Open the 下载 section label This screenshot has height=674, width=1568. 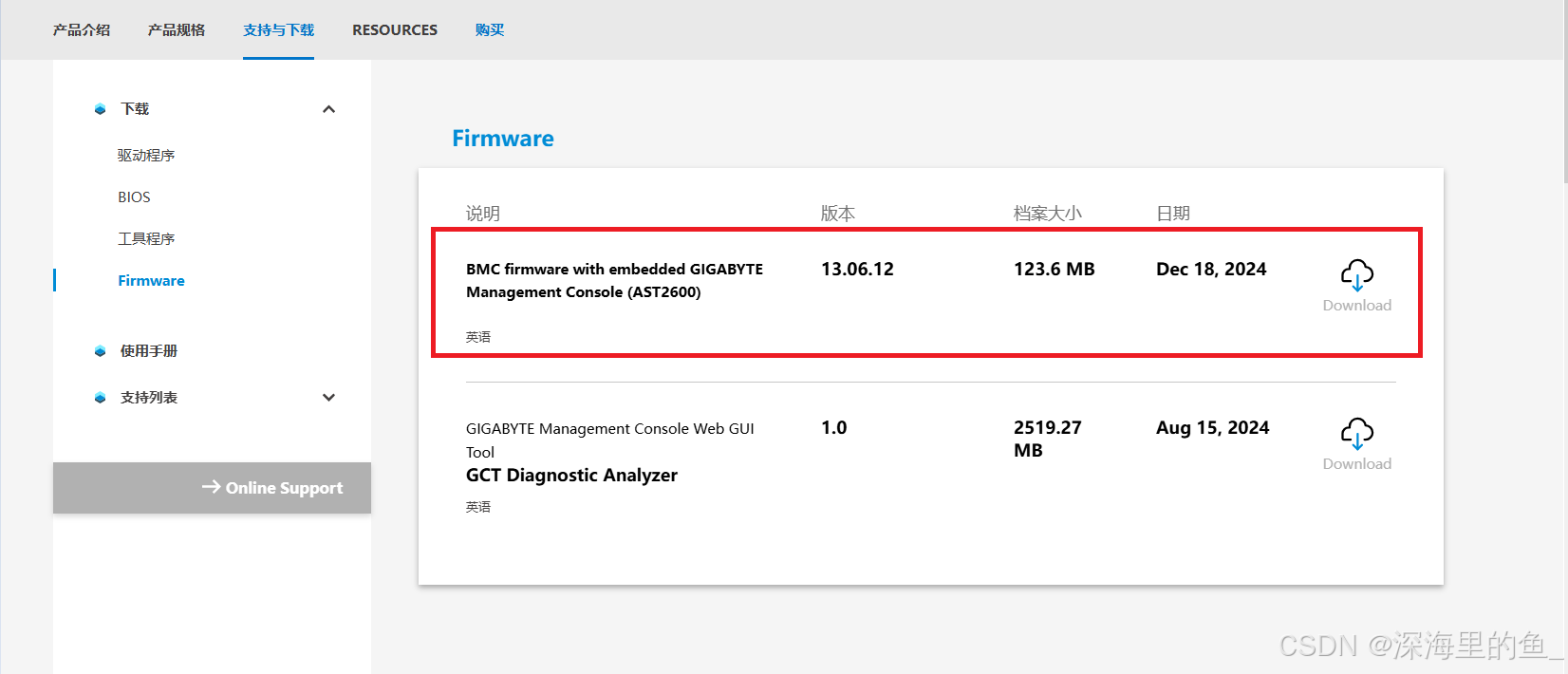(x=135, y=109)
